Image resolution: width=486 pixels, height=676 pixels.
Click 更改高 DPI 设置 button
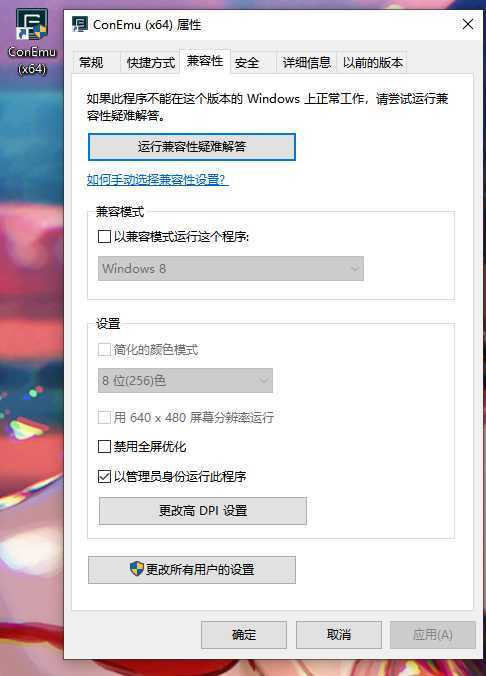tap(203, 511)
